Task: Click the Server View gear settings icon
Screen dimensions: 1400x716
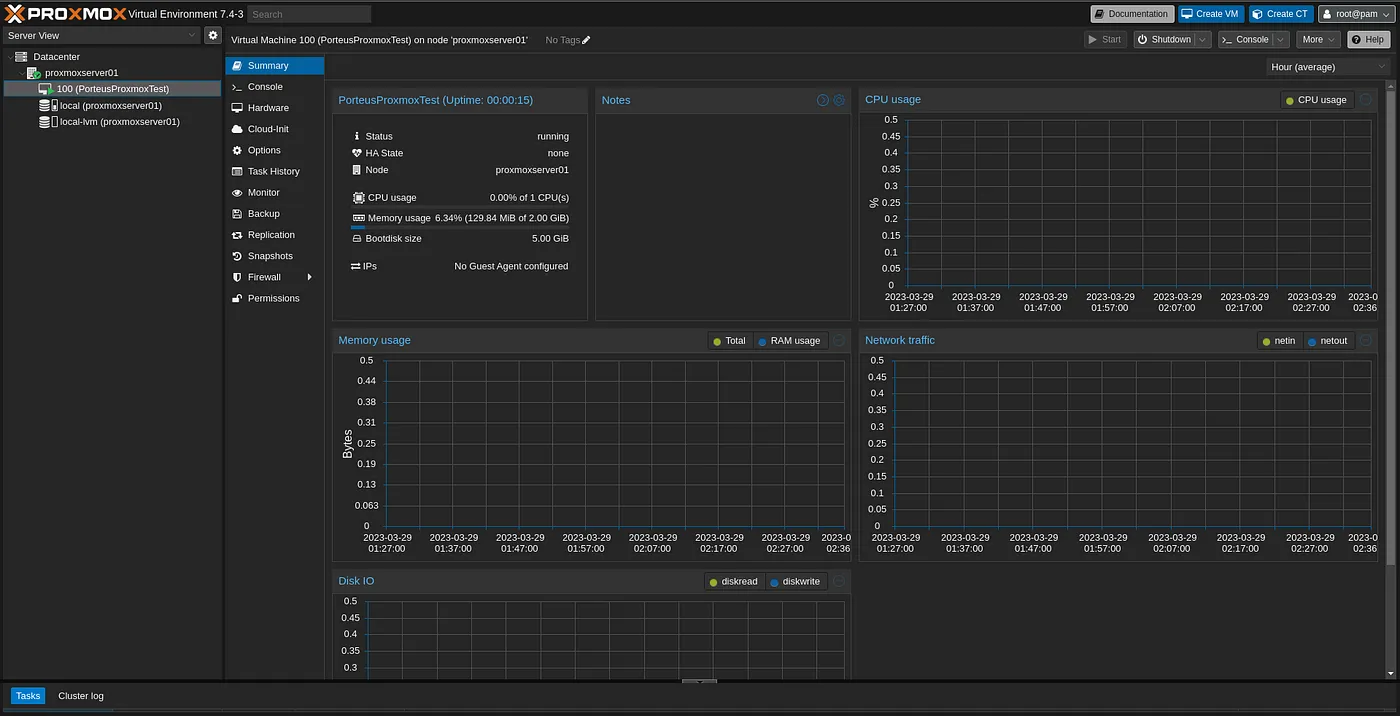Action: click(213, 35)
